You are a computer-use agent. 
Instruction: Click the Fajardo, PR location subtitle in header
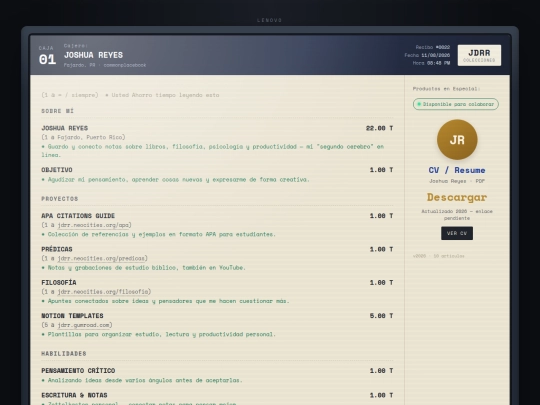click(x=105, y=65)
